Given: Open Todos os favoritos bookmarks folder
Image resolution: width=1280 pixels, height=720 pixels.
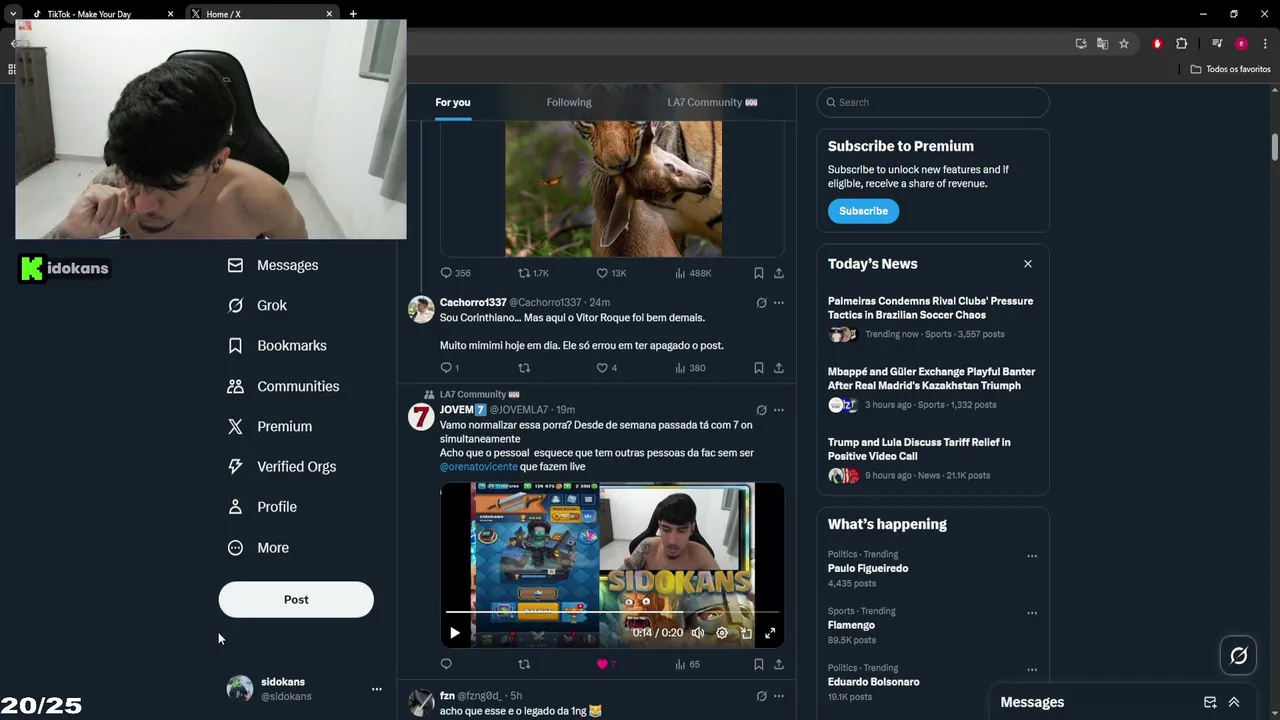Looking at the screenshot, I should 1230,69.
